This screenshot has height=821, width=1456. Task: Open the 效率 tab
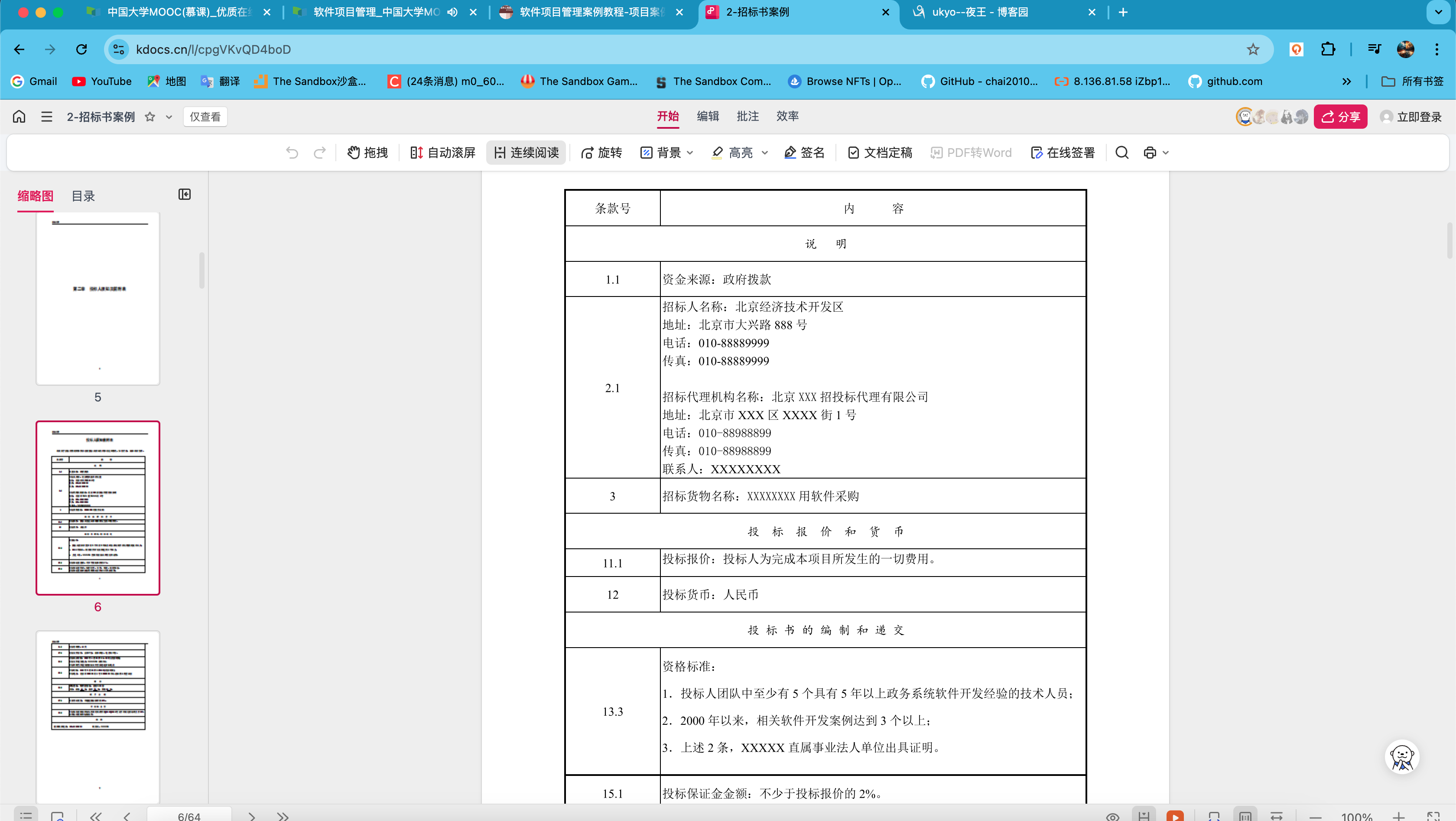787,116
